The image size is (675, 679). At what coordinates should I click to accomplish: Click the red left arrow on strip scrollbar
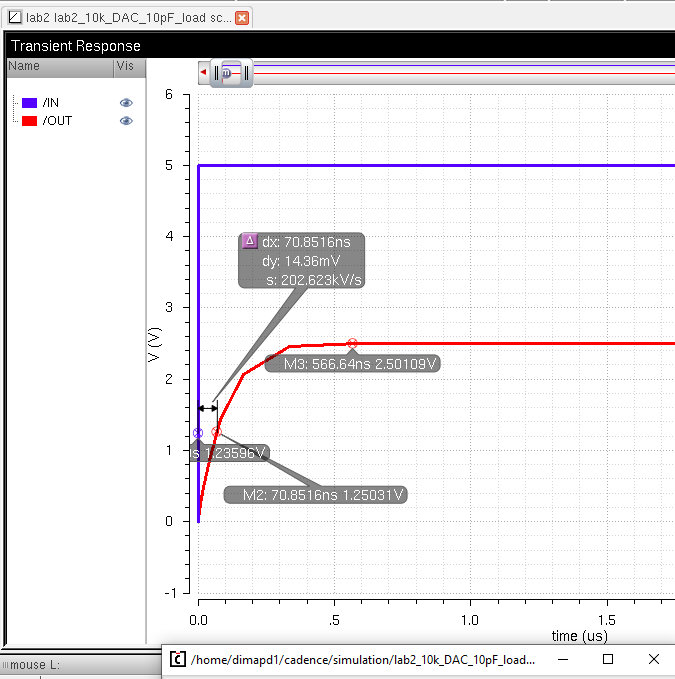pyautogui.click(x=204, y=73)
